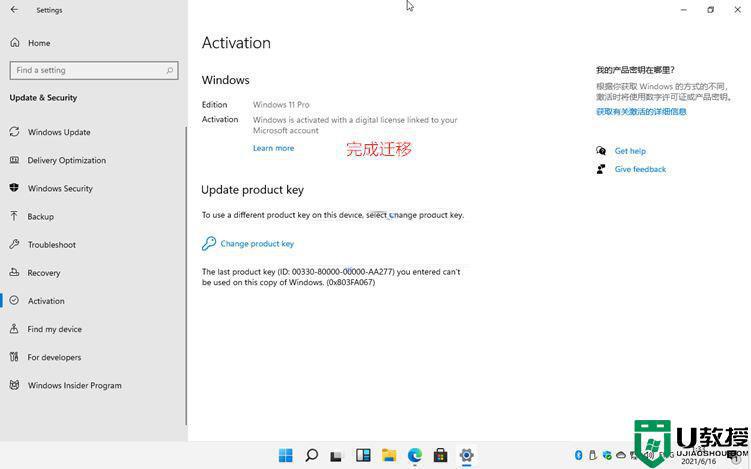Click the Backup upload arrow icon
751x469 pixels.
14,216
